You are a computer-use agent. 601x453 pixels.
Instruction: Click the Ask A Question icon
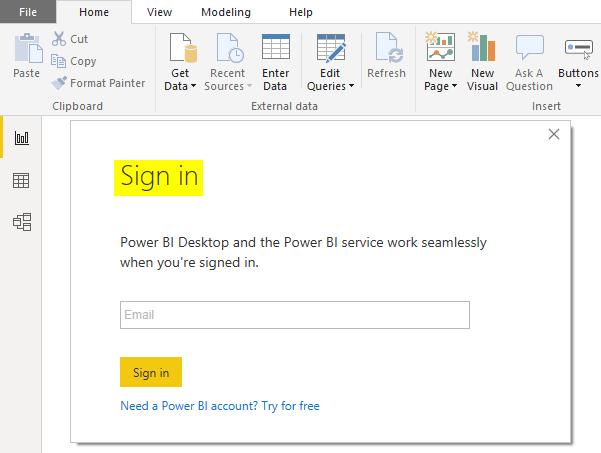tap(530, 47)
